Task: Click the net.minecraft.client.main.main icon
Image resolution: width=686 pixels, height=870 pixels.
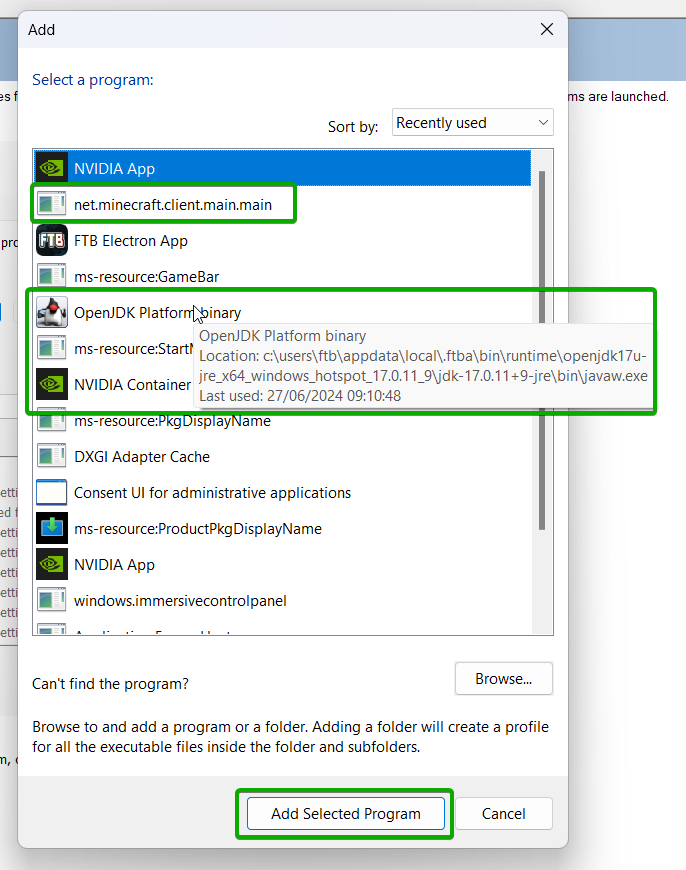Action: click(51, 205)
